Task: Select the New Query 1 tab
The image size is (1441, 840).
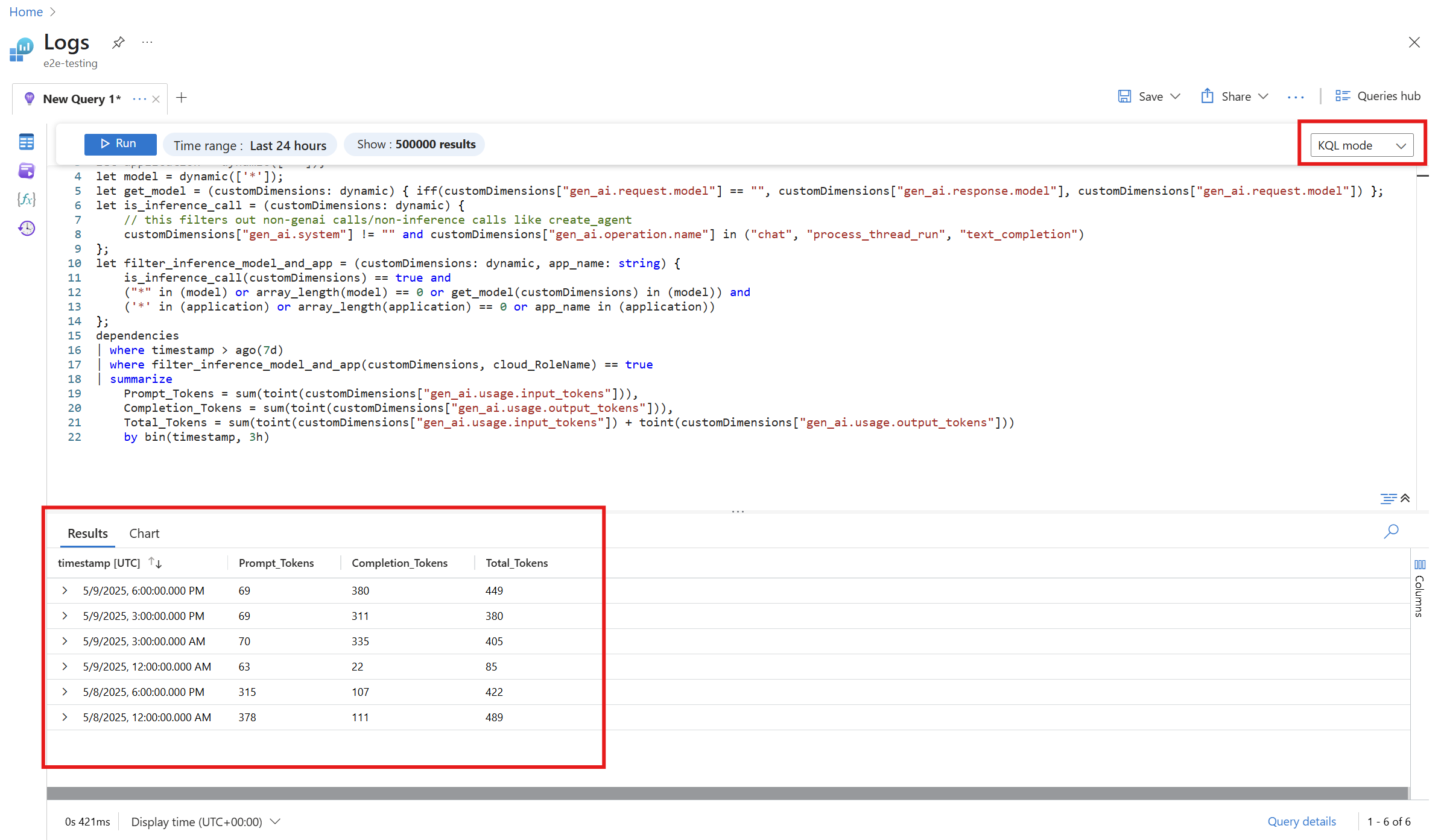Action: pos(81,99)
